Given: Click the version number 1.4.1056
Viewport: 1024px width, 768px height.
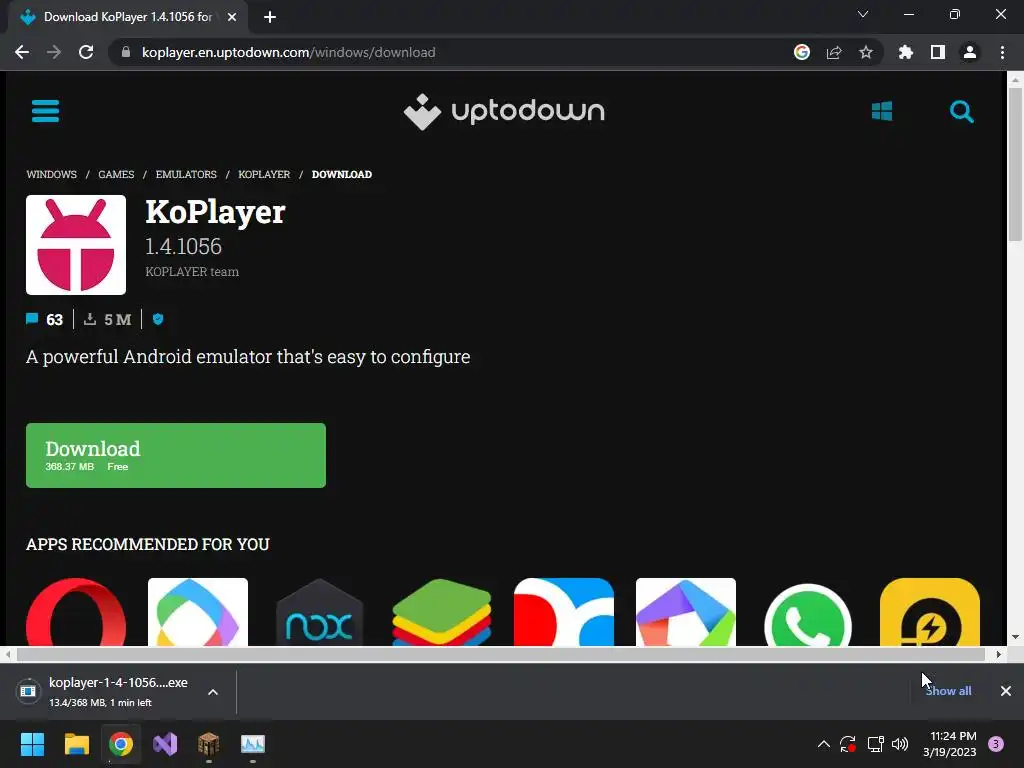Looking at the screenshot, I should 184,246.
